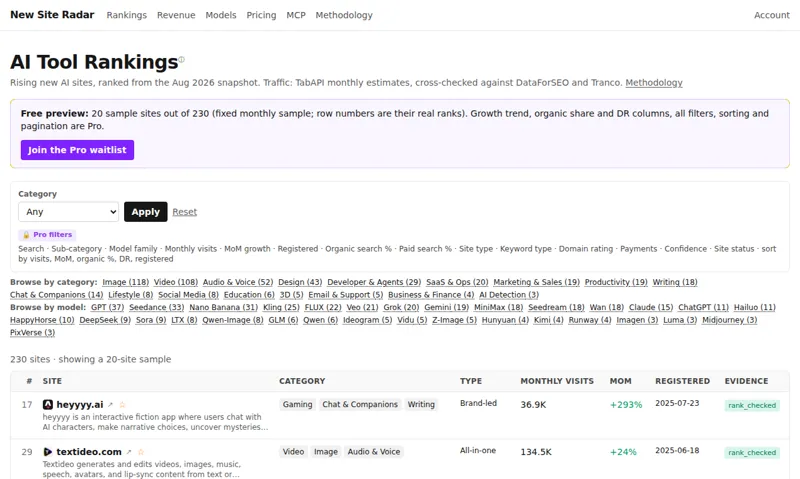The height and width of the screenshot is (479, 800).
Task: Browse Developer & Agents (29) category
Action: pos(374,282)
